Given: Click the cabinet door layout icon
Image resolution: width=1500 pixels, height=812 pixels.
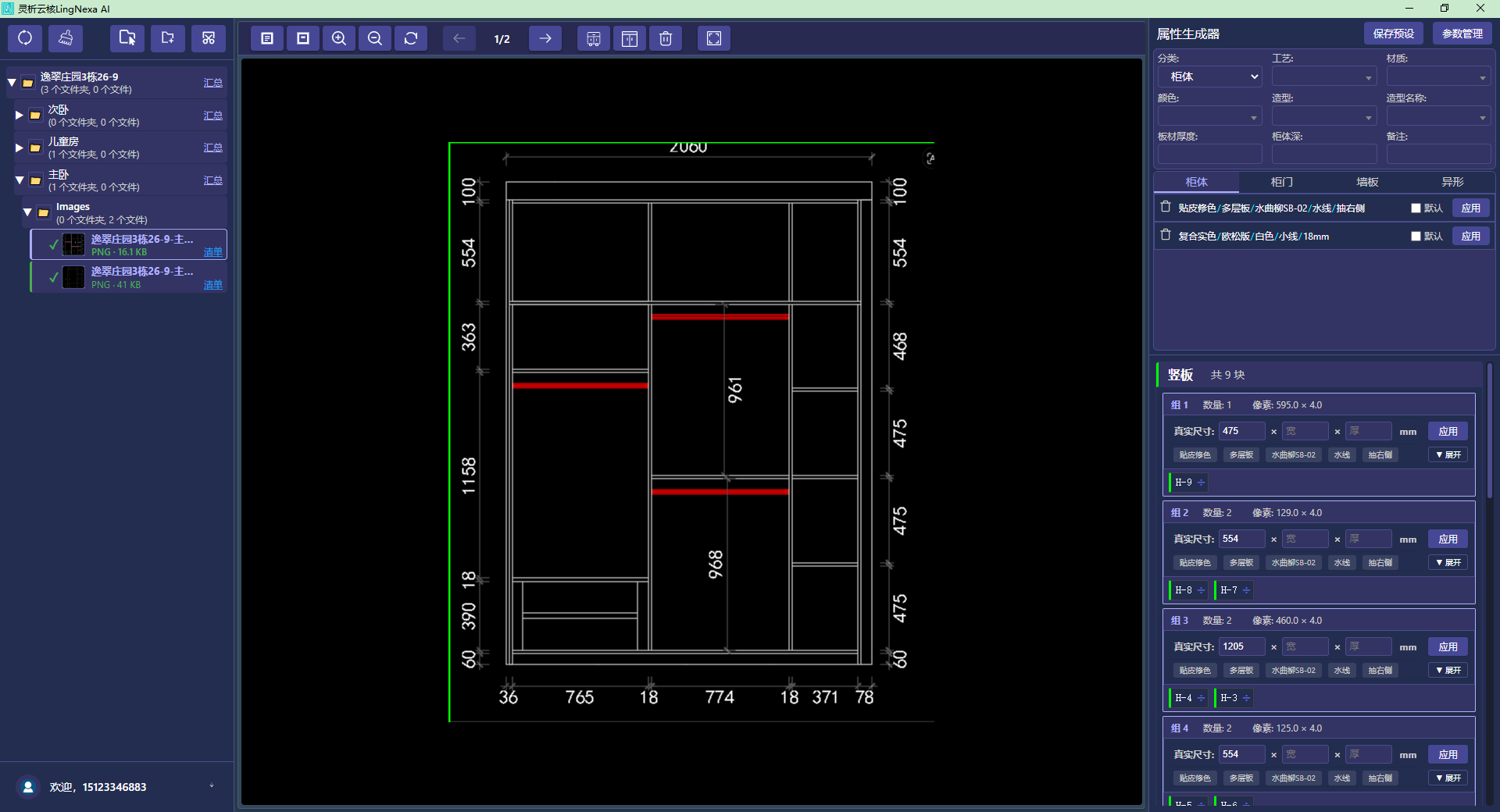Looking at the screenshot, I should pyautogui.click(x=630, y=38).
